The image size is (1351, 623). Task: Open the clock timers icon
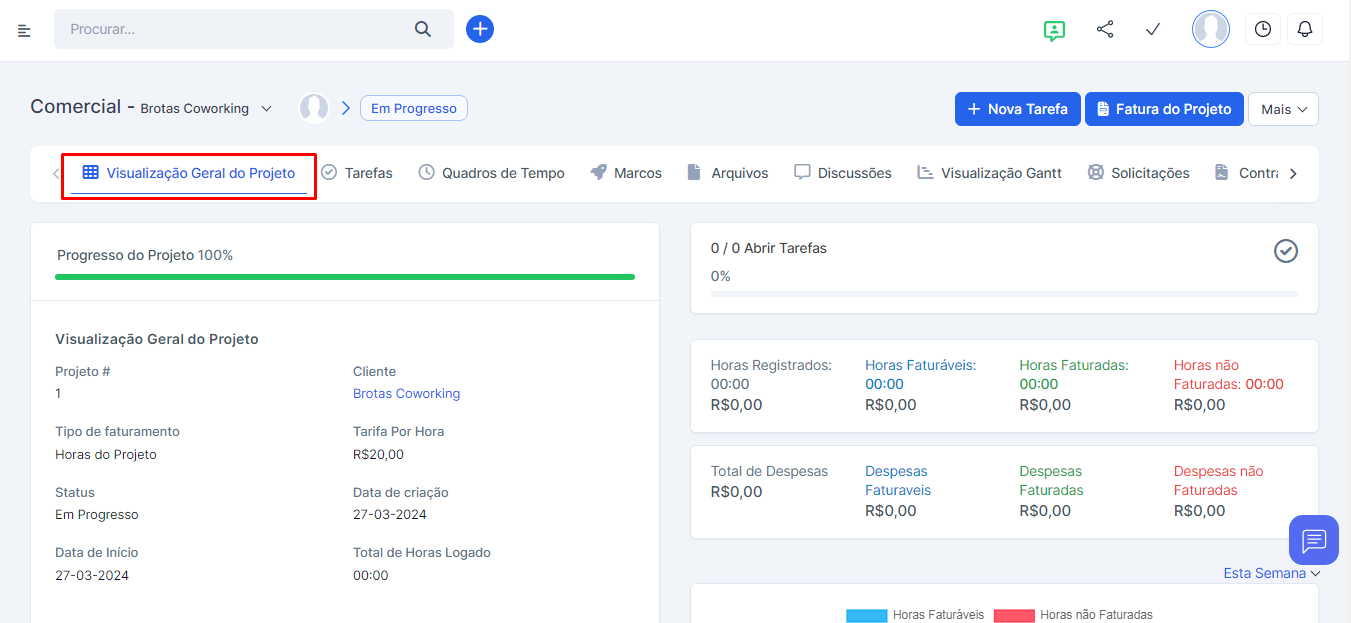click(x=1263, y=30)
